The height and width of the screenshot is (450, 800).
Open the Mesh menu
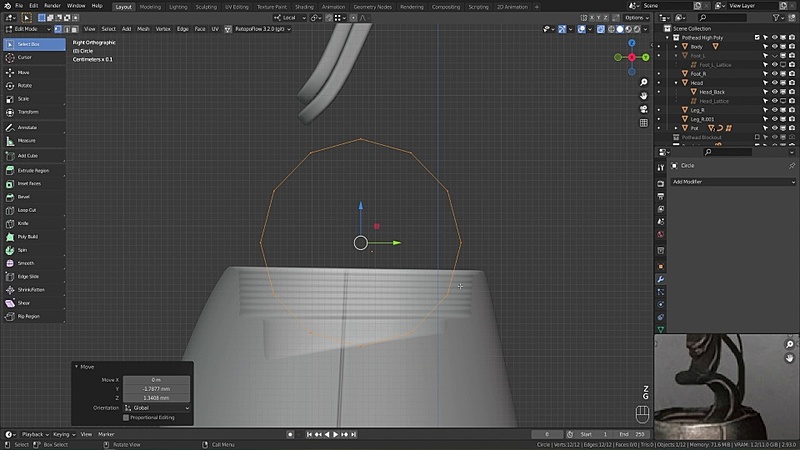pyautogui.click(x=143, y=29)
